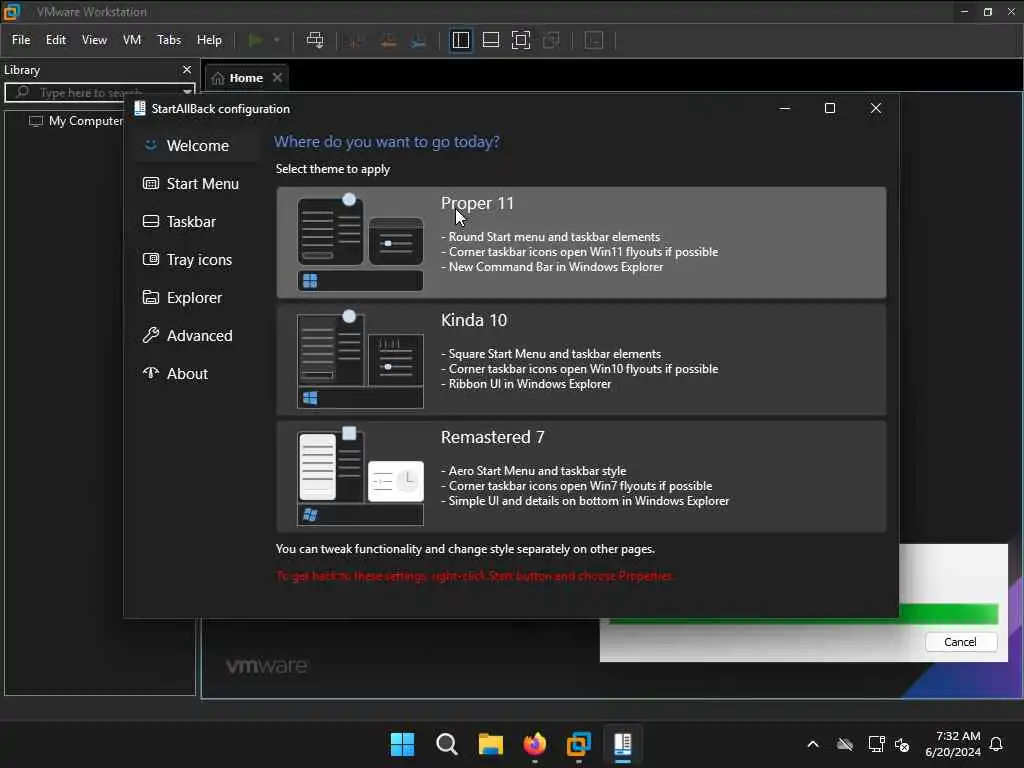Open Firefox from the taskbar
Viewport: 1024px width, 768px height.
click(535, 744)
